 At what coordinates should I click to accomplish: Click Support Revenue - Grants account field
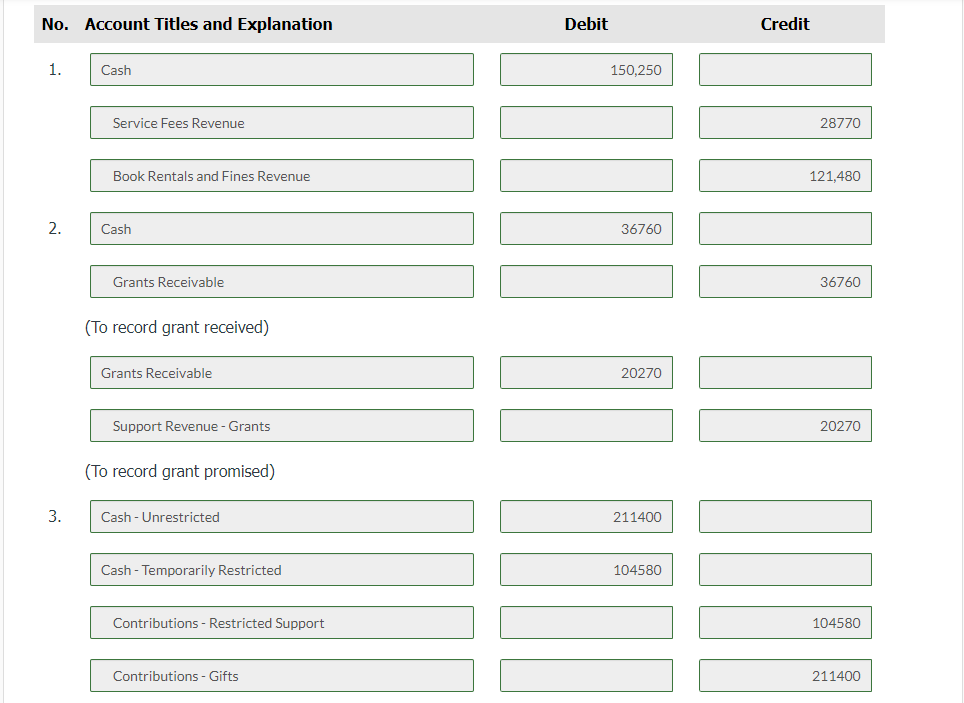tap(282, 425)
